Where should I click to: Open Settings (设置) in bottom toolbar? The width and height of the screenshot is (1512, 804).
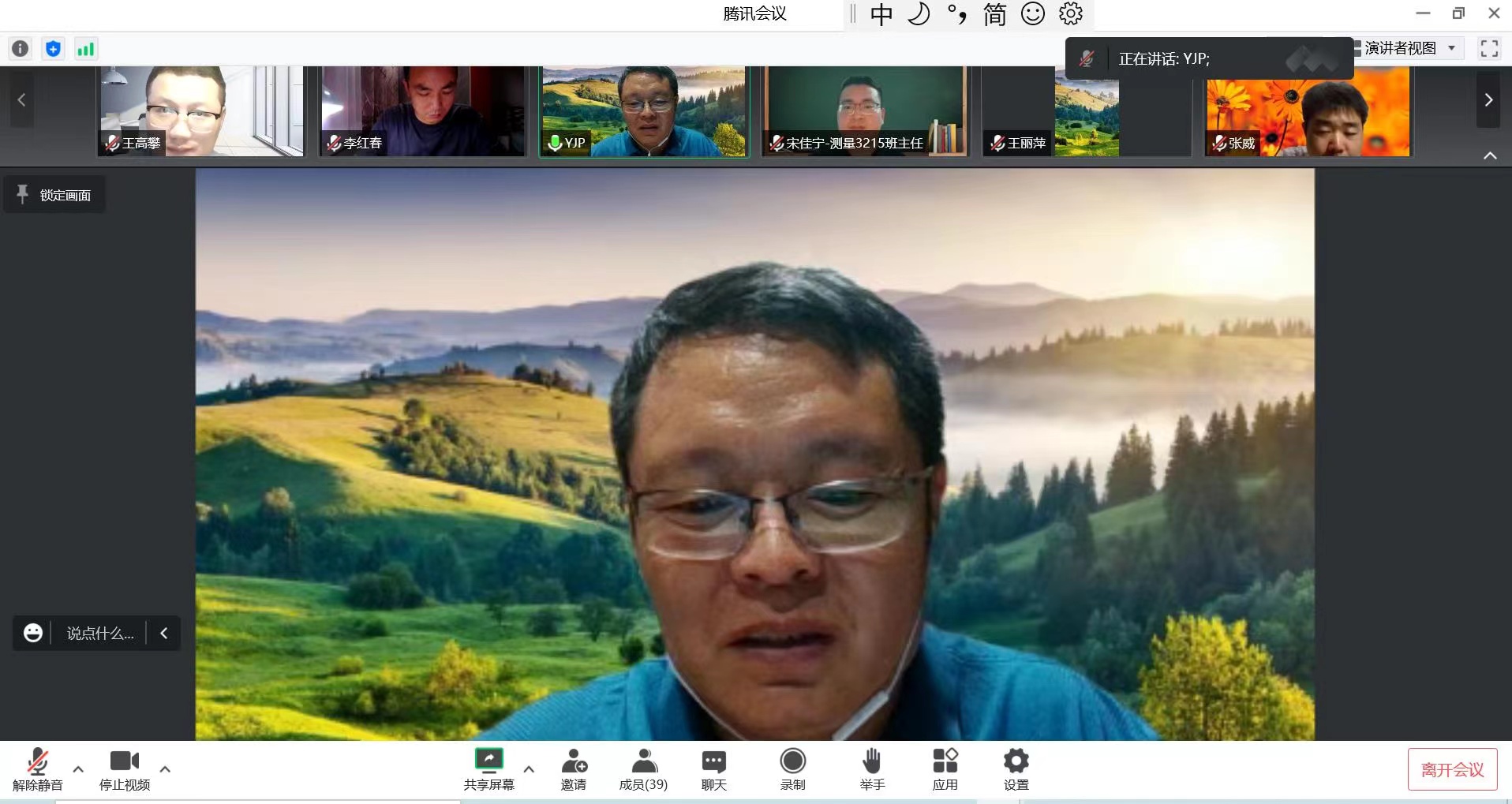pyautogui.click(x=1016, y=768)
